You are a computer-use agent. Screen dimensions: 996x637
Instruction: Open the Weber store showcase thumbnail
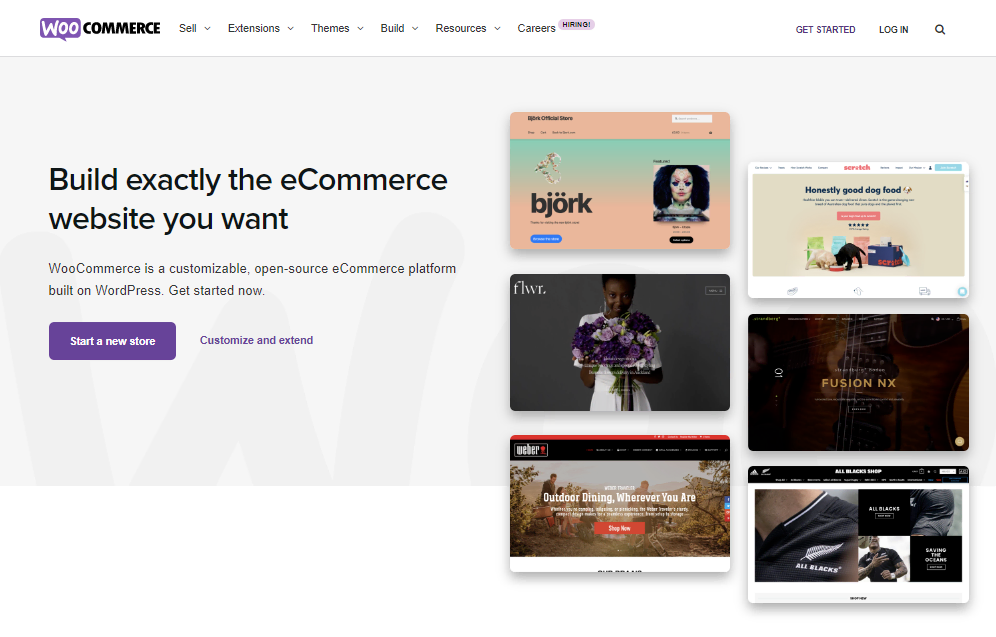tap(620, 504)
